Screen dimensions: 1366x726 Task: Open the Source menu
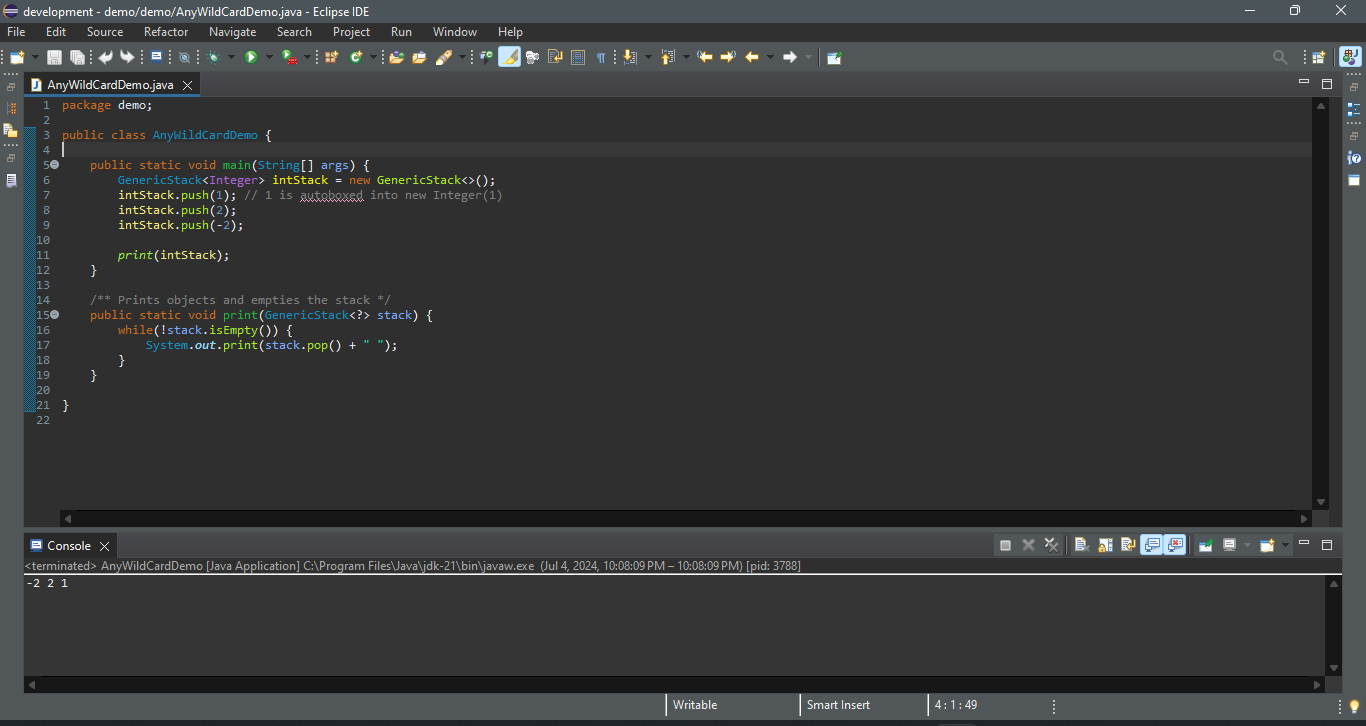[x=105, y=32]
